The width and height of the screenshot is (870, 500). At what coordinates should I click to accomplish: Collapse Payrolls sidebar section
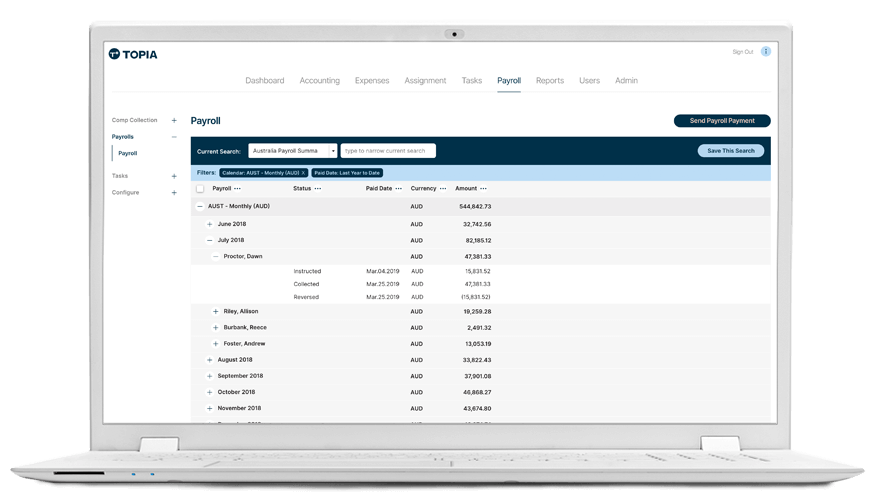coord(174,137)
